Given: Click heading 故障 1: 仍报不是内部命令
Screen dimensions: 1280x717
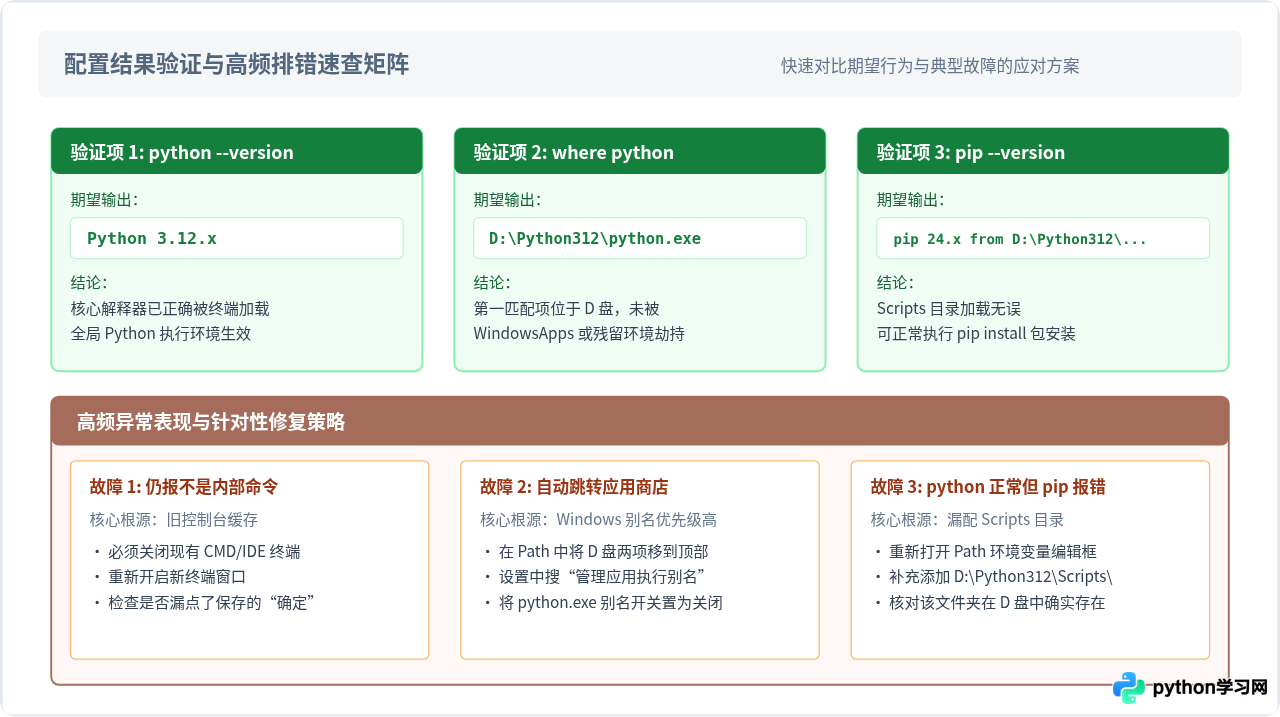Looking at the screenshot, I should pos(184,487).
